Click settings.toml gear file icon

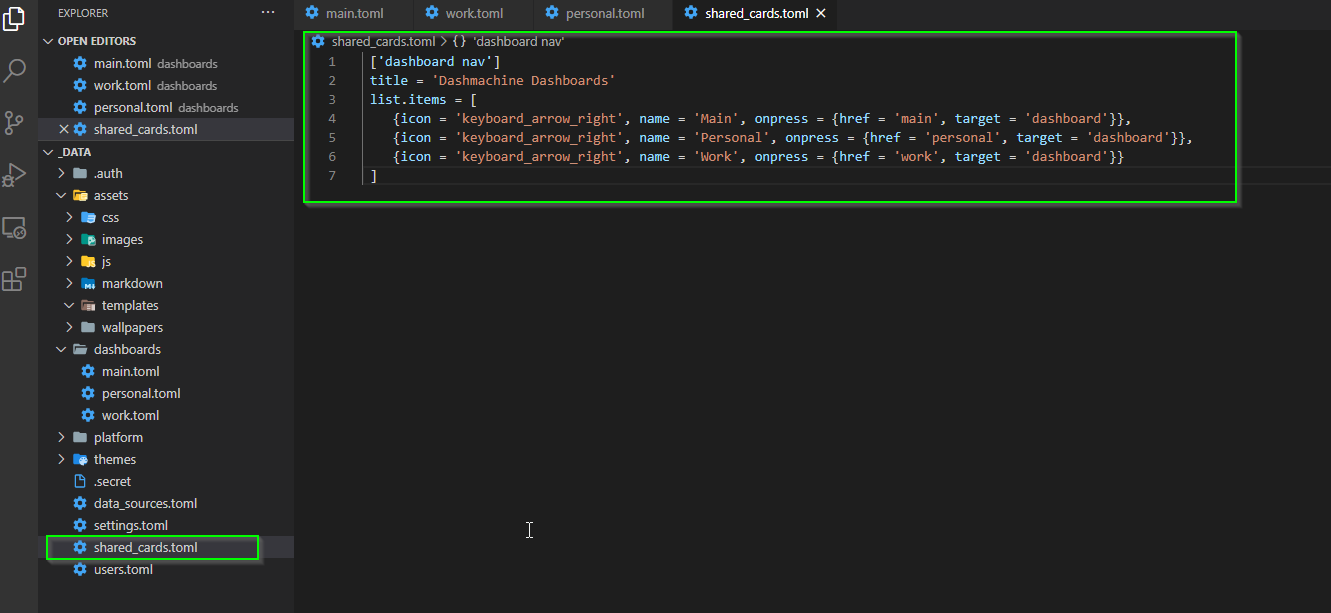[80, 526]
